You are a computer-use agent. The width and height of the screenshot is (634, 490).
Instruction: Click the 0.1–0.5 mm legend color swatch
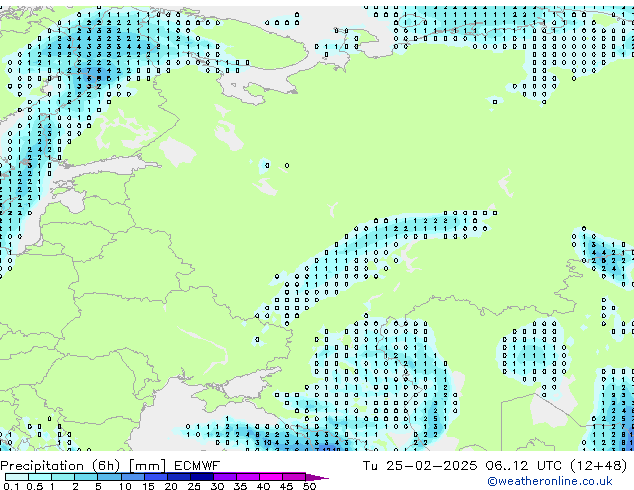click(x=17, y=477)
